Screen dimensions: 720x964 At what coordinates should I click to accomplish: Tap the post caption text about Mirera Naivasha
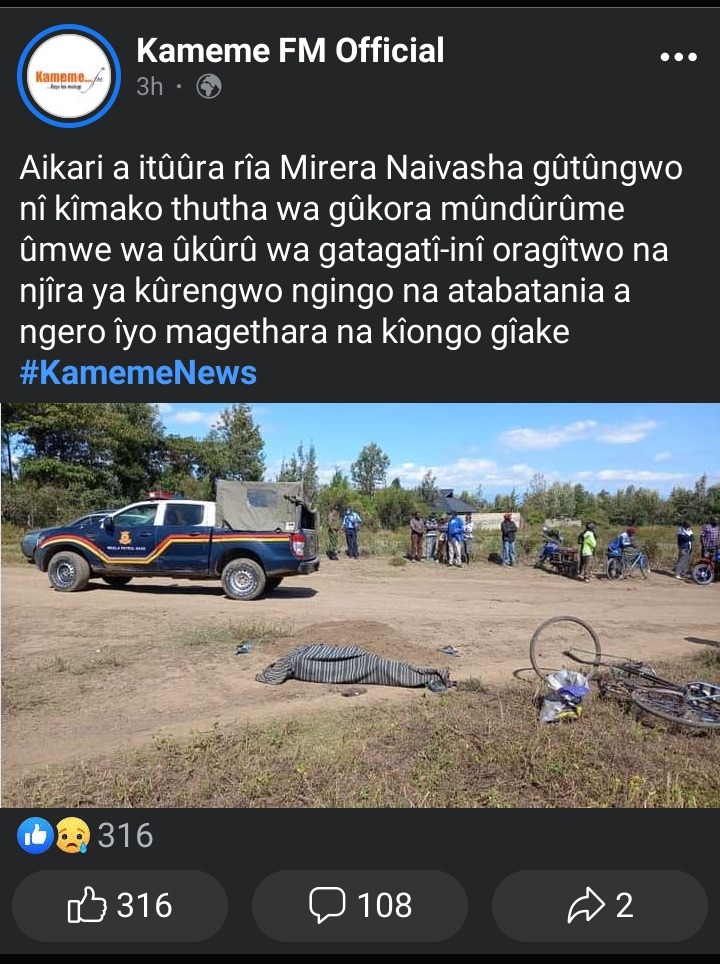coord(351,250)
